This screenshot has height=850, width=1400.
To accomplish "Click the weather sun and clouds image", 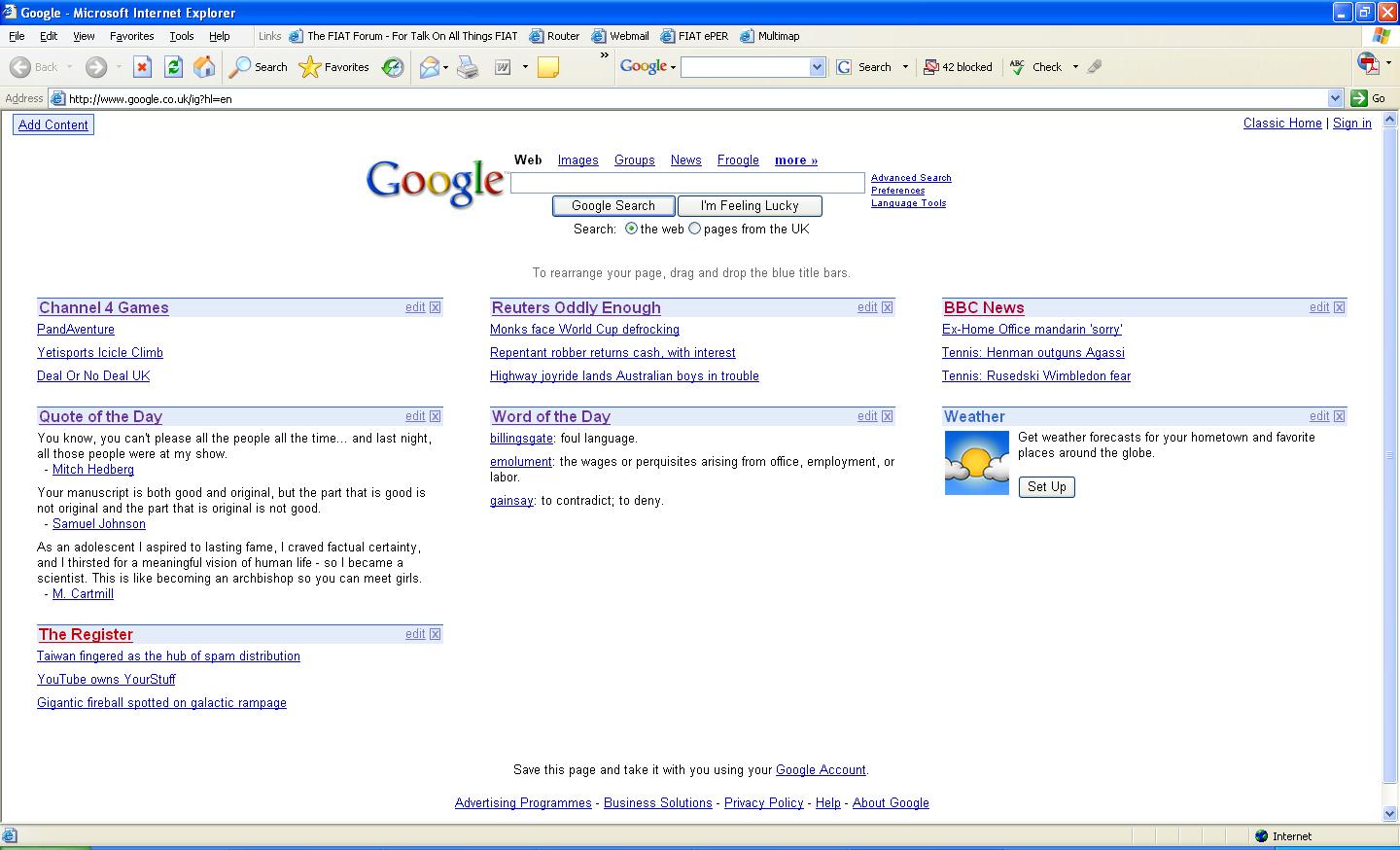I will coord(977,463).
